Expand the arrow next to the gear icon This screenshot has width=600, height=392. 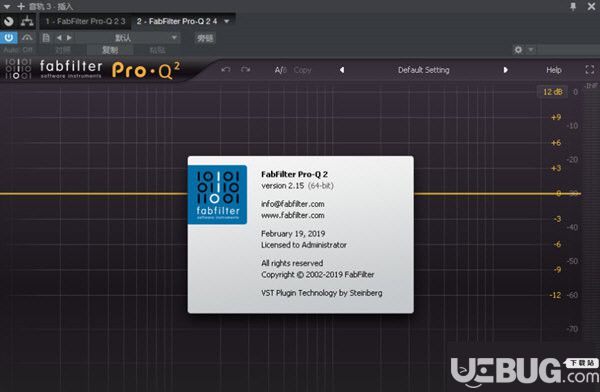(x=531, y=50)
